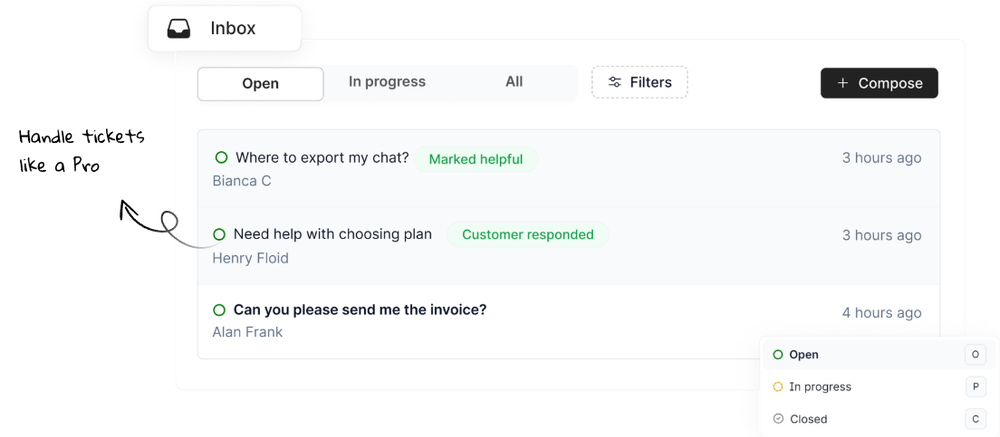Show the All tickets tab

(x=514, y=82)
